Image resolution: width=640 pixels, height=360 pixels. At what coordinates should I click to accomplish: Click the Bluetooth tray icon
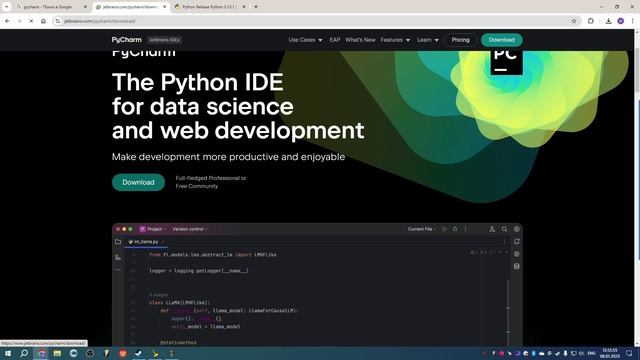(533, 353)
